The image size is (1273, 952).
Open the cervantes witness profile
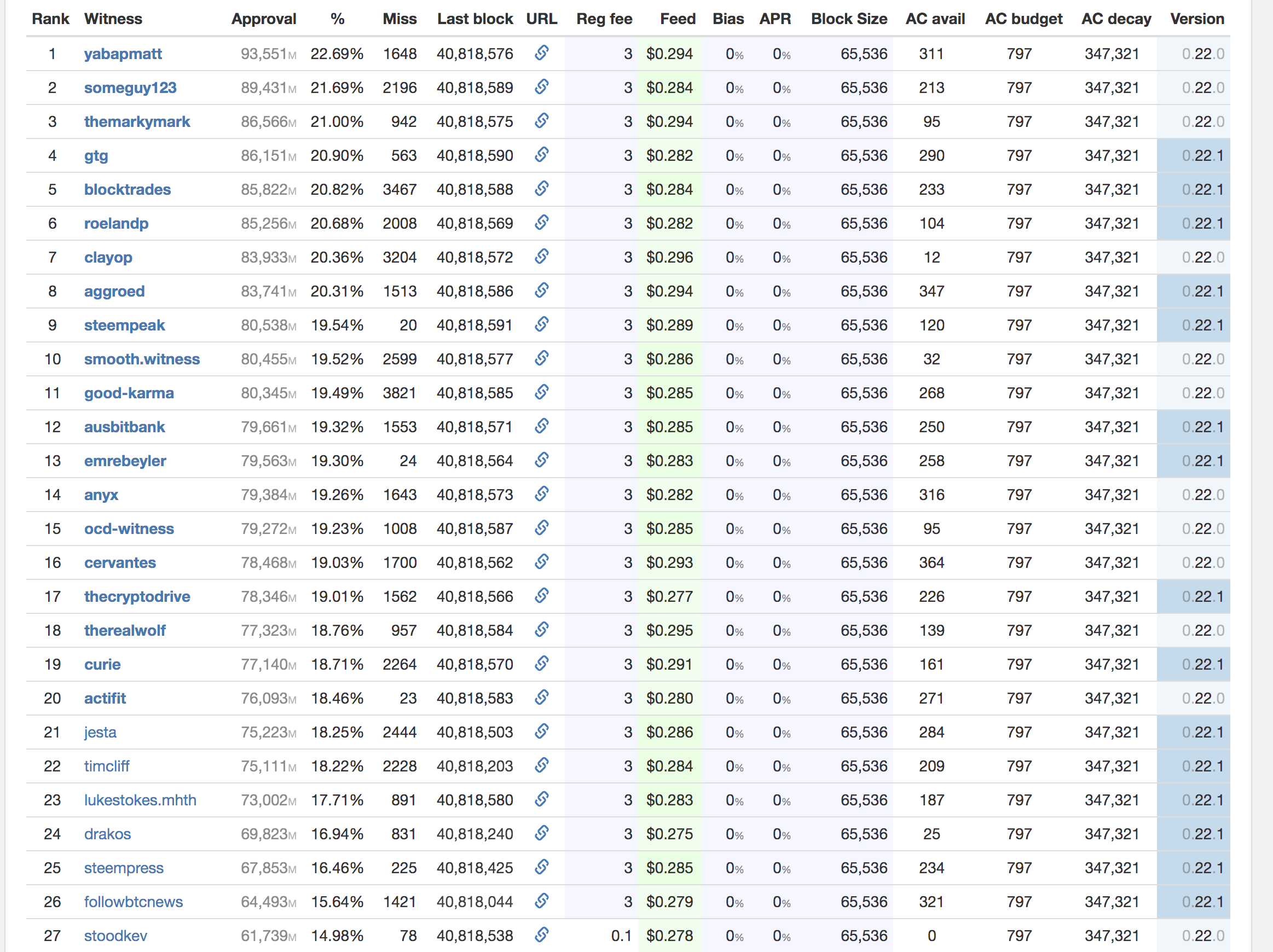pyautogui.click(x=120, y=563)
